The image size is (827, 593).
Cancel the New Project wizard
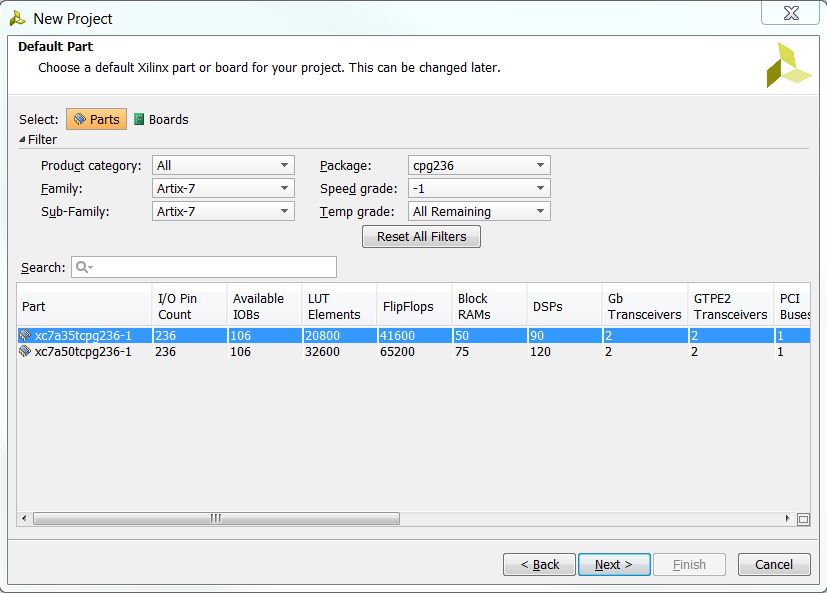coord(774,565)
